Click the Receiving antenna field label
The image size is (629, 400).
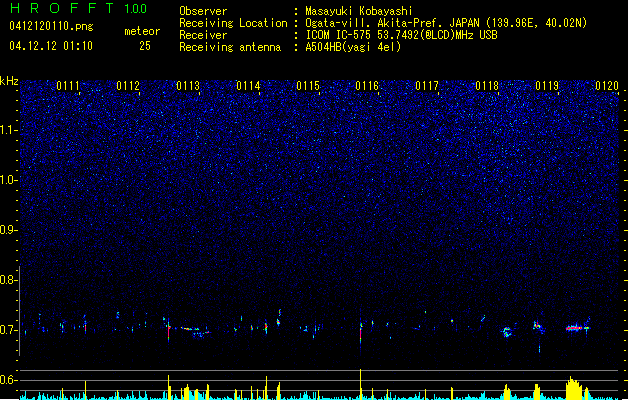click(230, 47)
